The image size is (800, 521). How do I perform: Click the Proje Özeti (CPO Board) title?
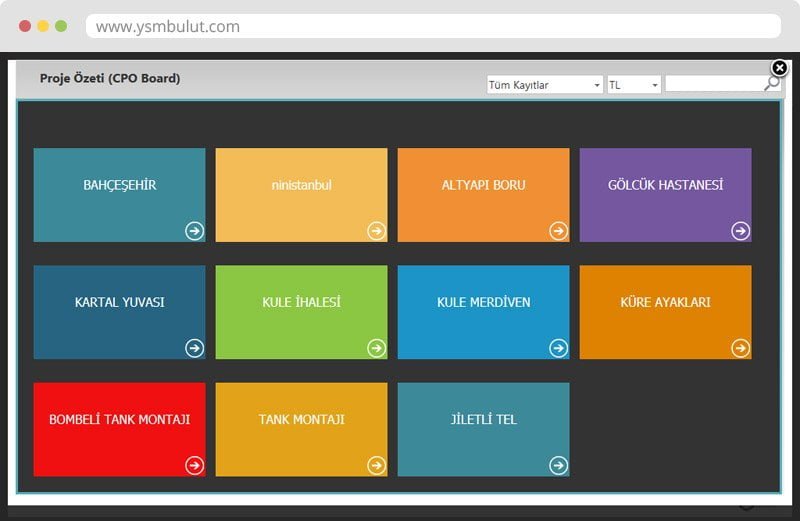(110, 78)
